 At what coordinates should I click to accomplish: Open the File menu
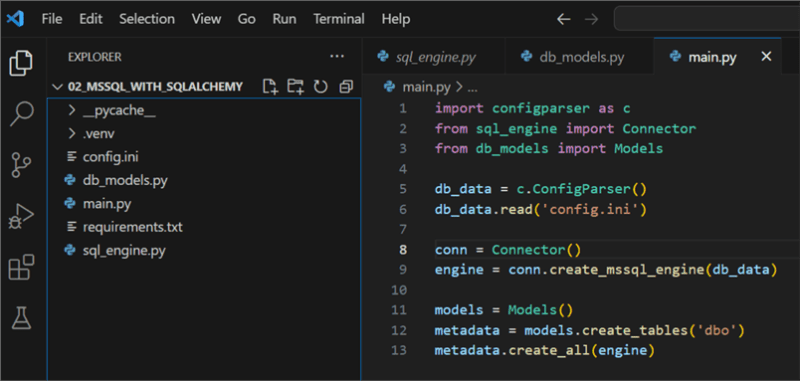(x=52, y=19)
